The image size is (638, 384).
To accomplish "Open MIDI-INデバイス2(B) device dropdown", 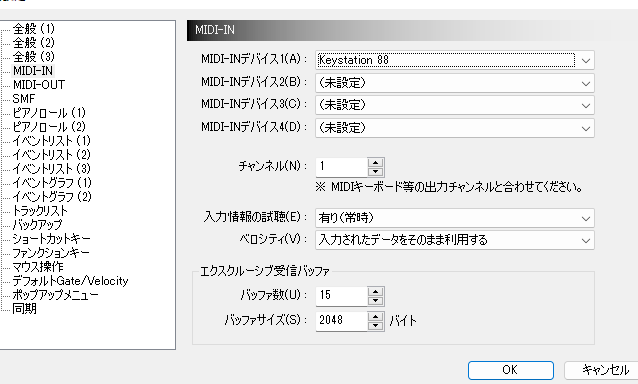I will (454, 83).
